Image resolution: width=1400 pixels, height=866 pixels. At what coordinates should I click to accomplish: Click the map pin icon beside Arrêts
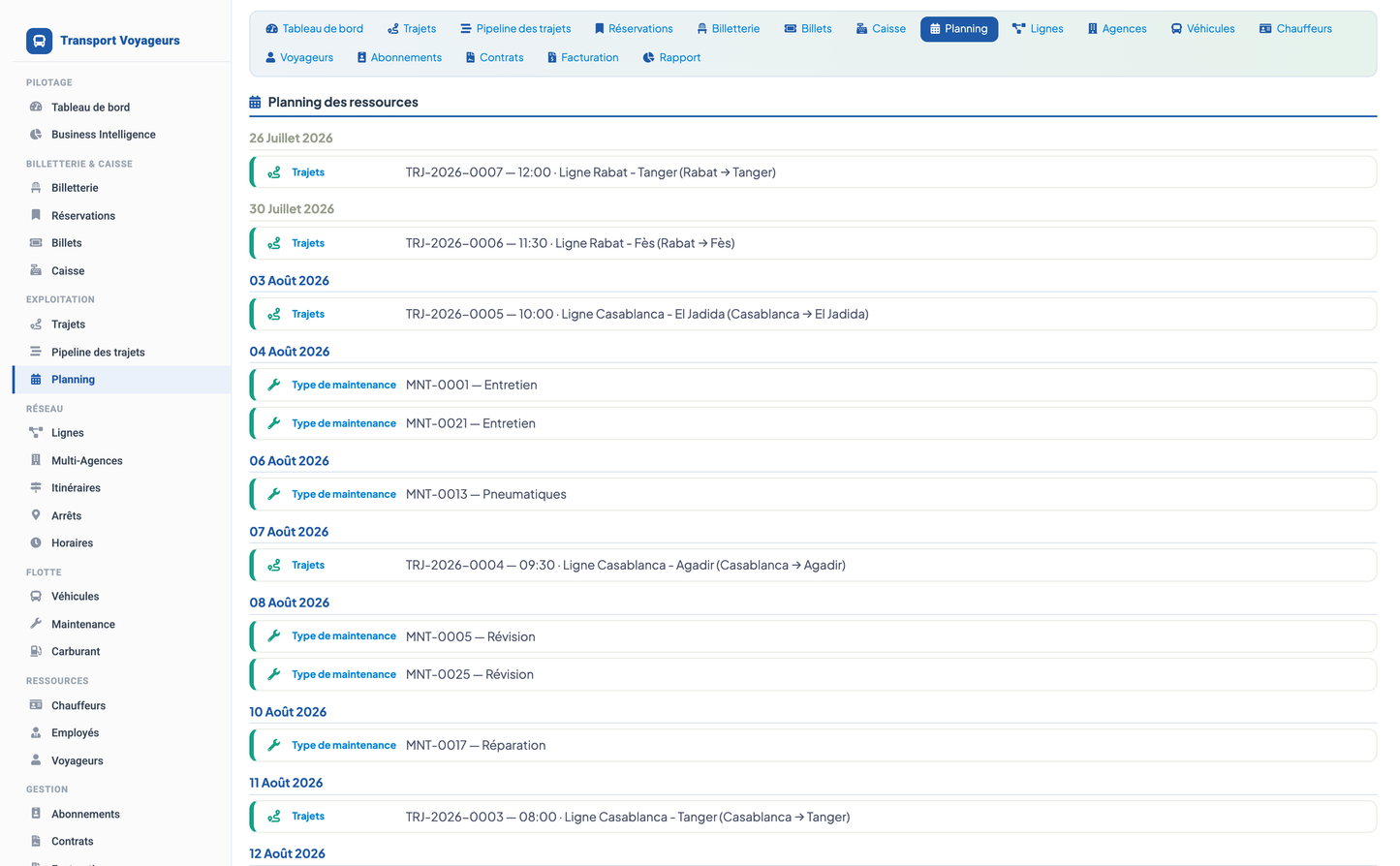pyautogui.click(x=36, y=515)
